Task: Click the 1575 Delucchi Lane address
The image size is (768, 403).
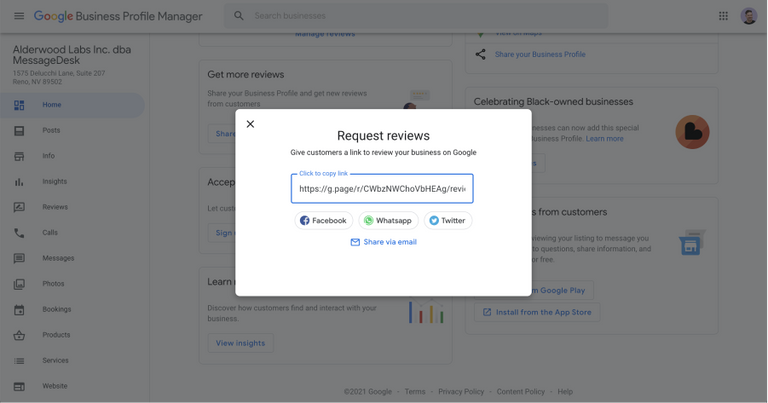Action: click(x=59, y=77)
